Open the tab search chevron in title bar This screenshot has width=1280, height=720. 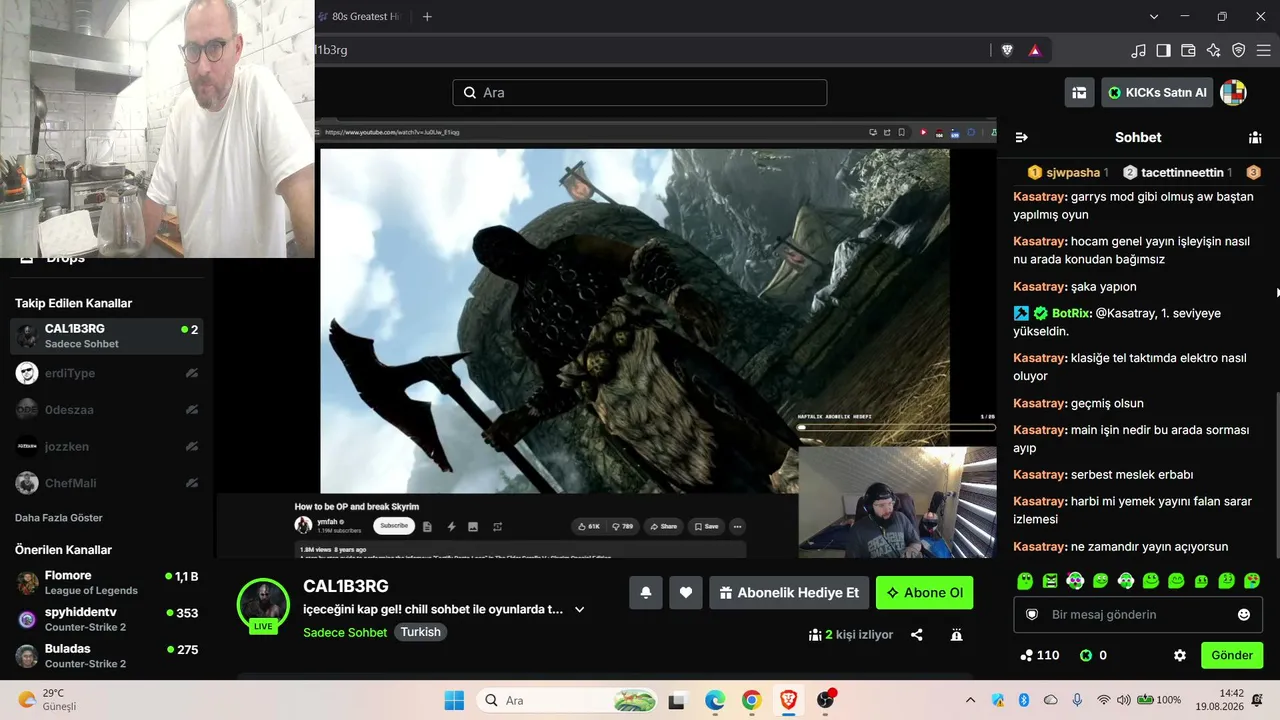(1154, 16)
